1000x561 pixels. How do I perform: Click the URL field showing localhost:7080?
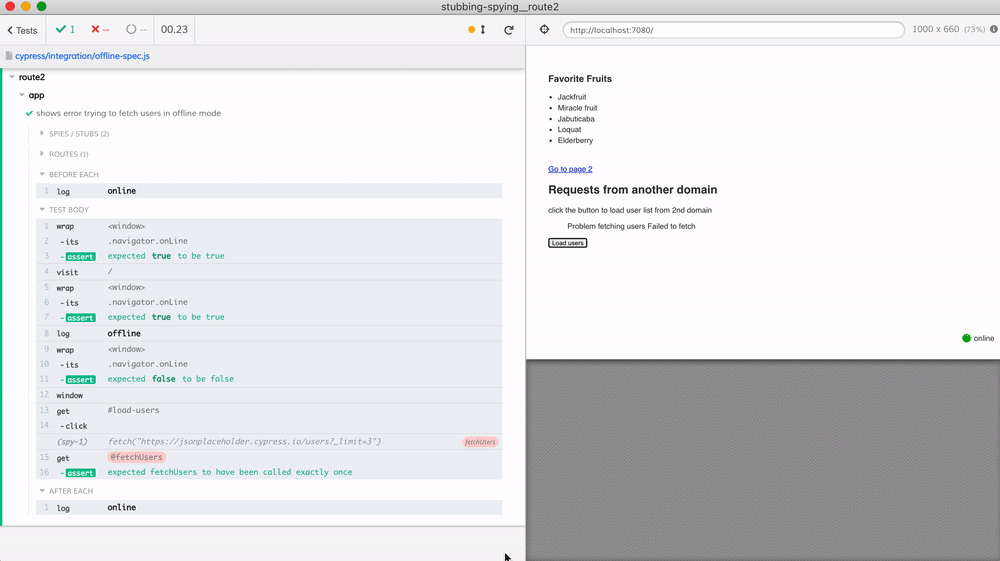(733, 30)
